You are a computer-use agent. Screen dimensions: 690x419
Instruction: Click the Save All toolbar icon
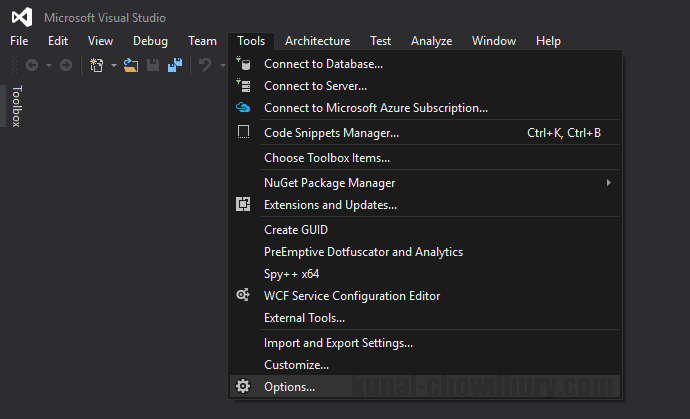pyautogui.click(x=174, y=65)
